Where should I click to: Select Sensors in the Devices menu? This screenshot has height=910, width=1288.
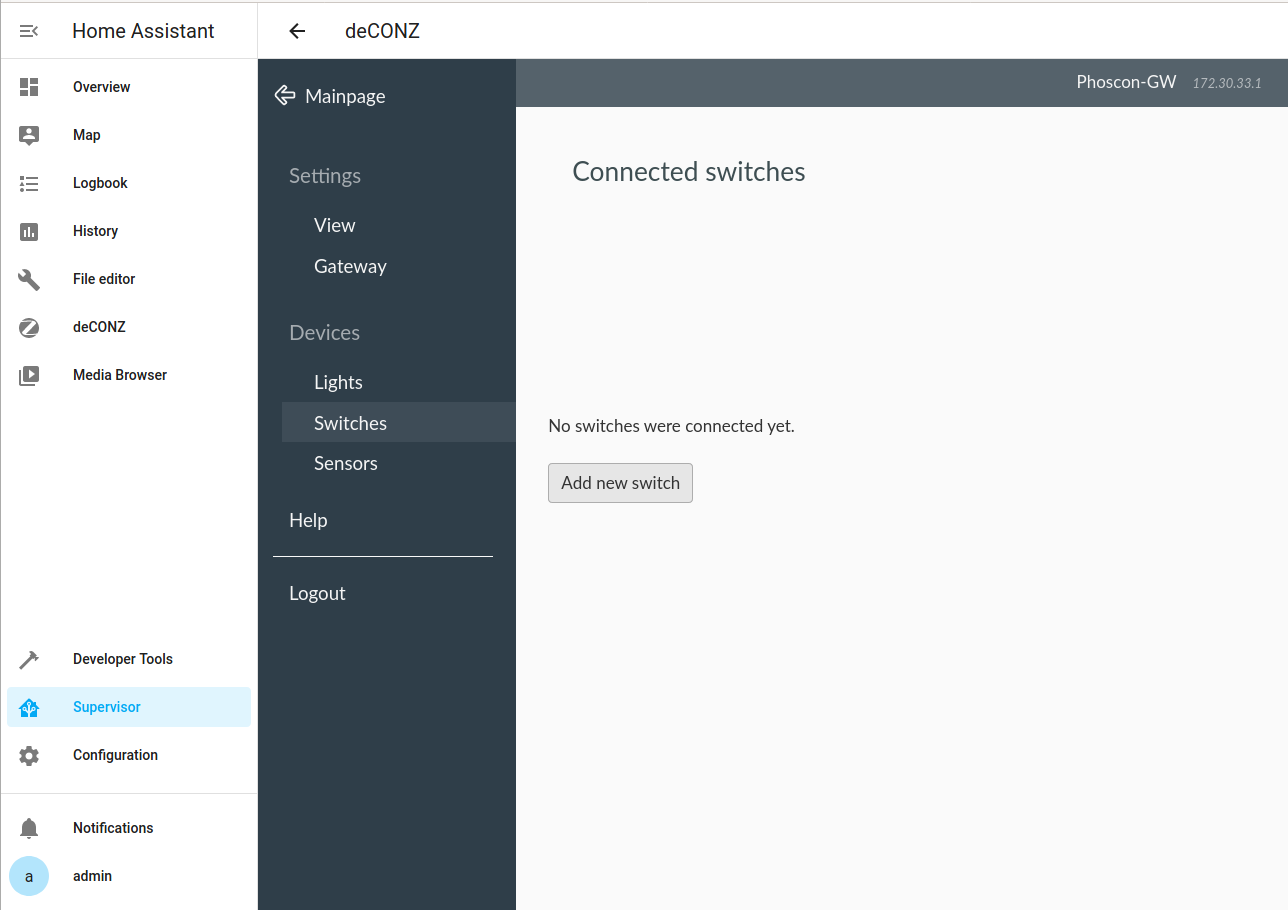click(x=345, y=463)
